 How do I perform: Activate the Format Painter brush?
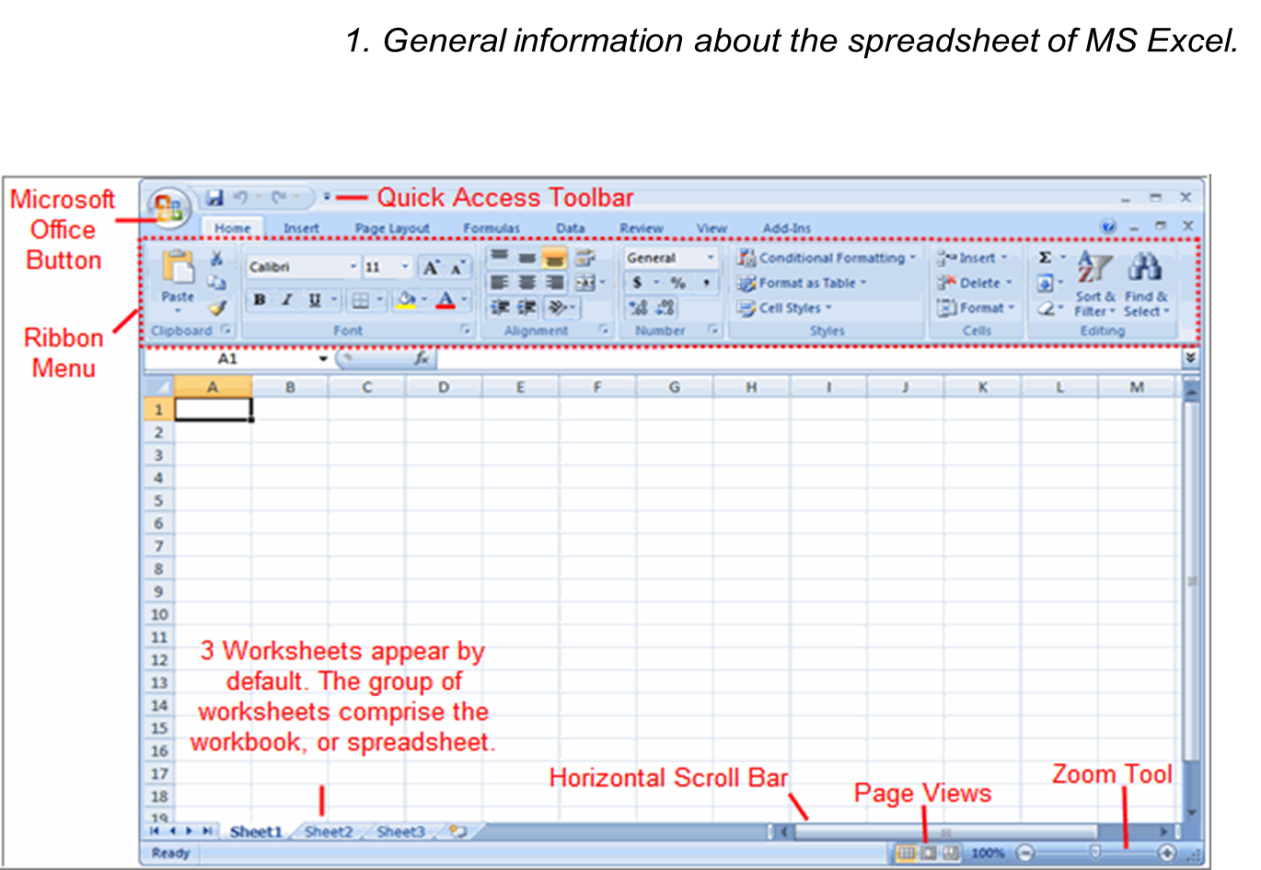215,308
